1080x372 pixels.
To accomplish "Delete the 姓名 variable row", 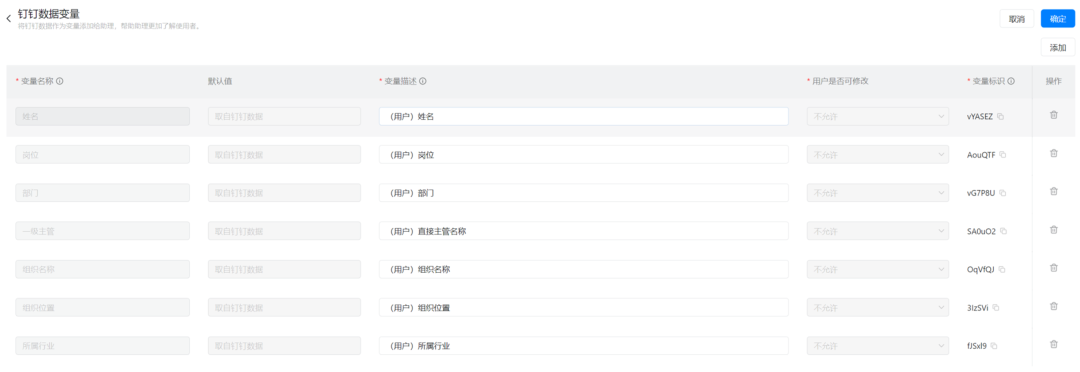I will click(1053, 115).
